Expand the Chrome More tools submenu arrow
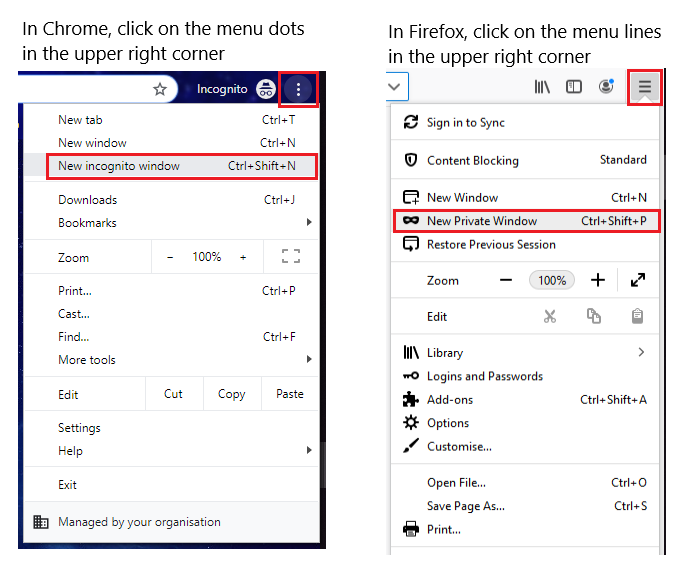Screen dimensions: 696x564 pos(309,359)
